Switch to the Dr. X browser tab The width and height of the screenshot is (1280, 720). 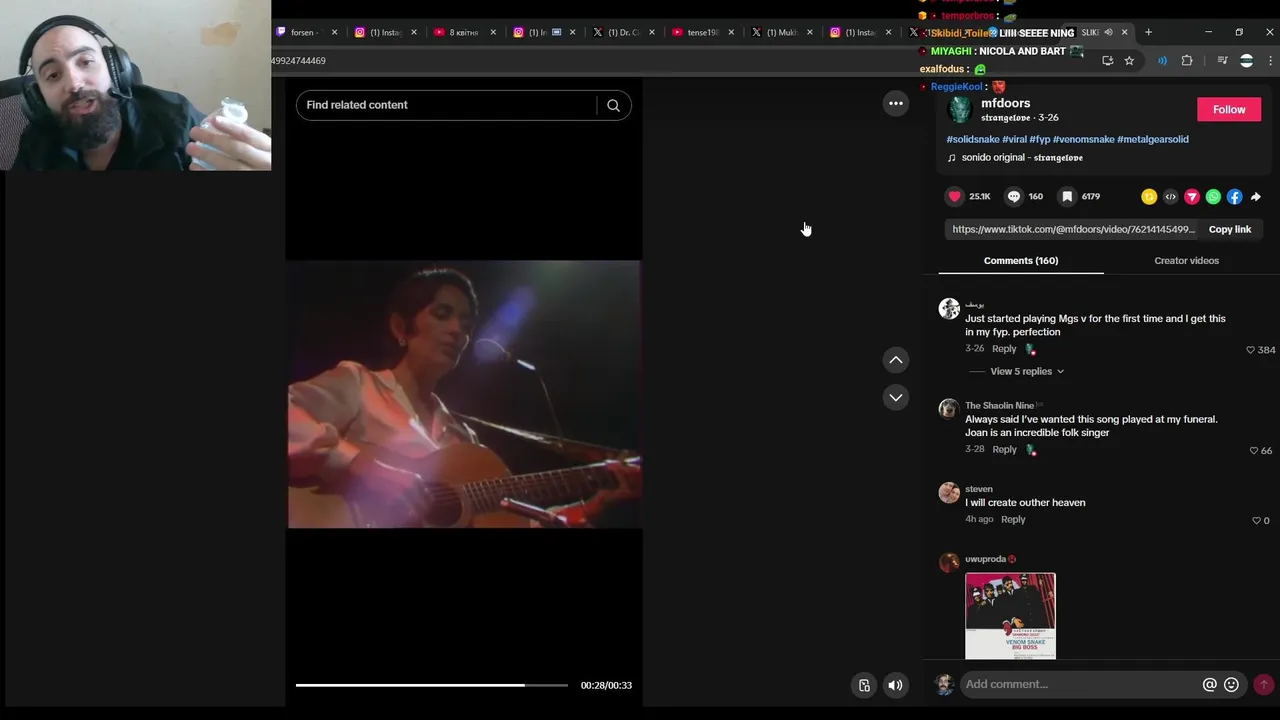(x=622, y=32)
